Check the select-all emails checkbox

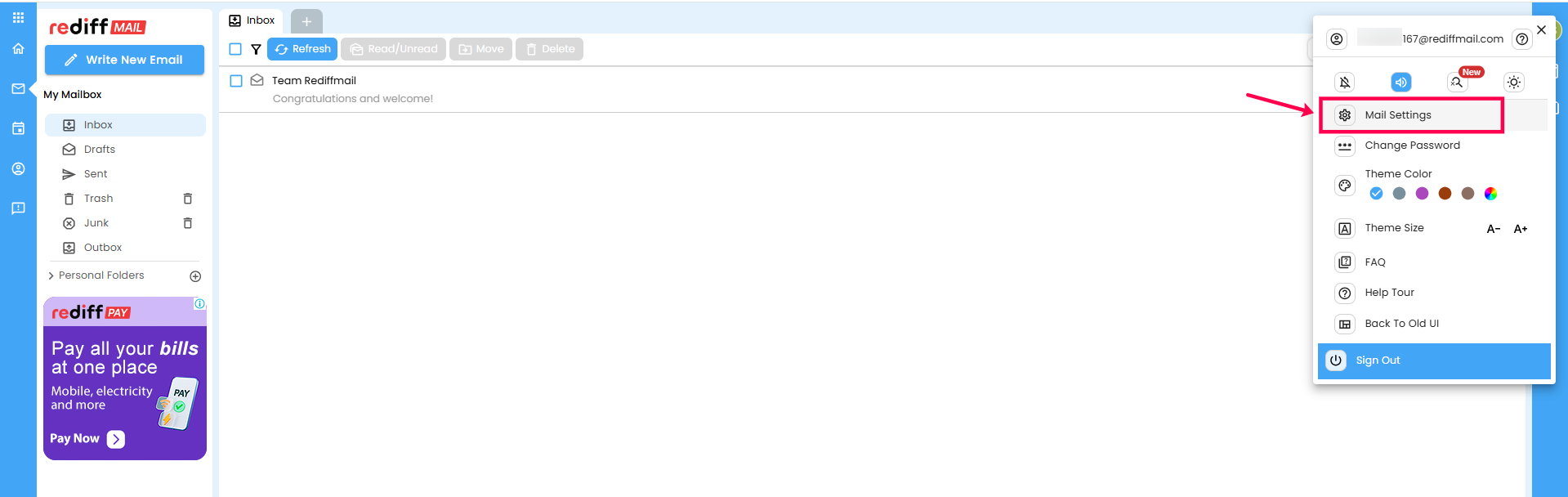point(235,49)
